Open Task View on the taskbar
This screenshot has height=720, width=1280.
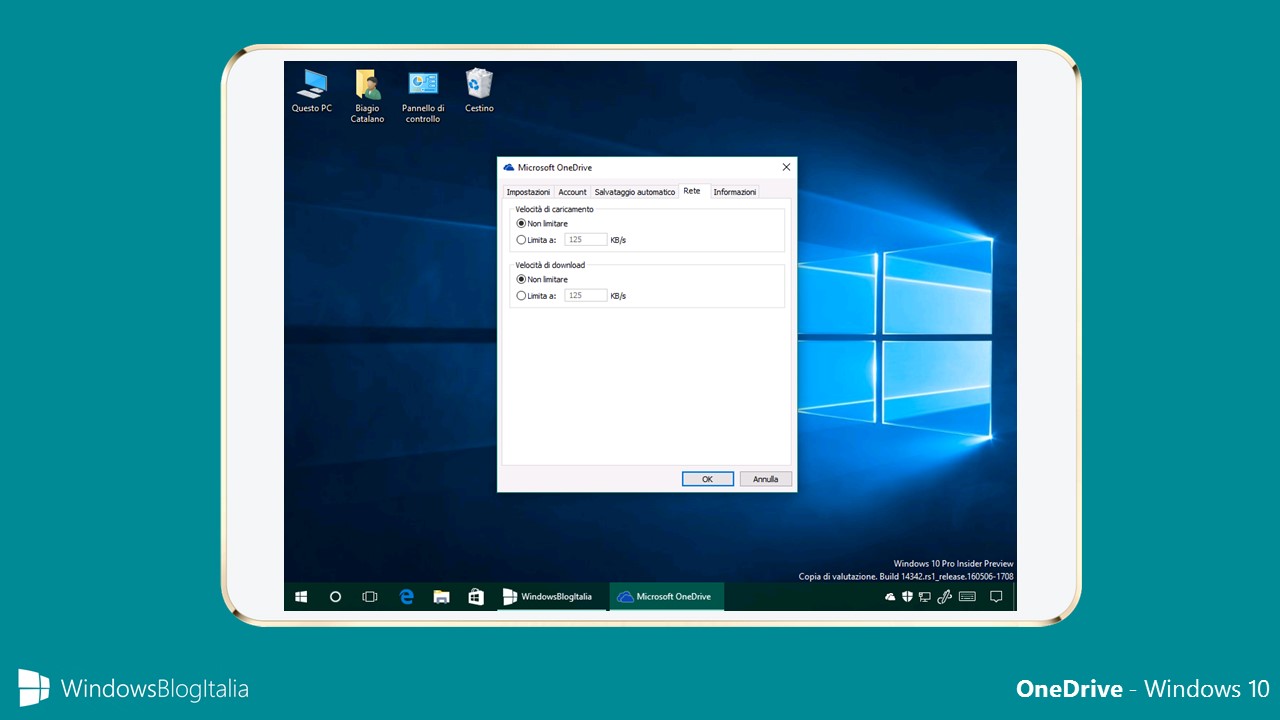point(370,597)
